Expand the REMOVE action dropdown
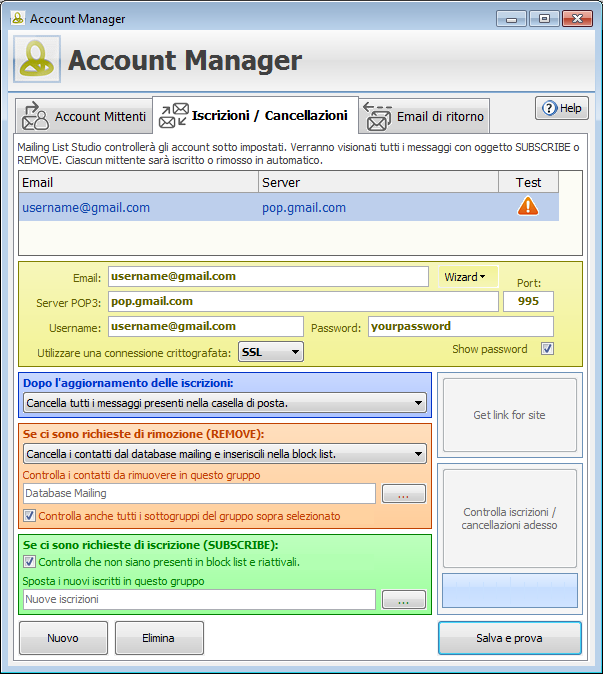This screenshot has height=674, width=603. pos(224,454)
